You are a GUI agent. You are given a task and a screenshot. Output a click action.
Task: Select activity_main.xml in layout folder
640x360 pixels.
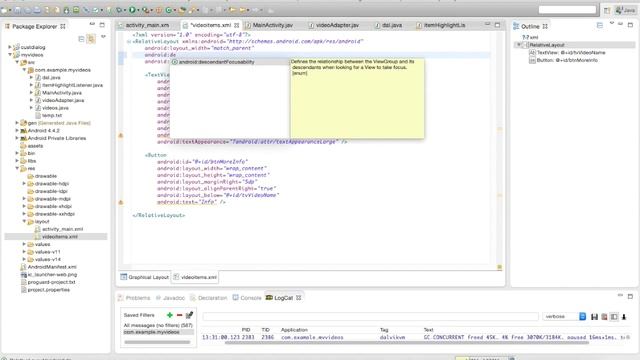click(x=59, y=229)
